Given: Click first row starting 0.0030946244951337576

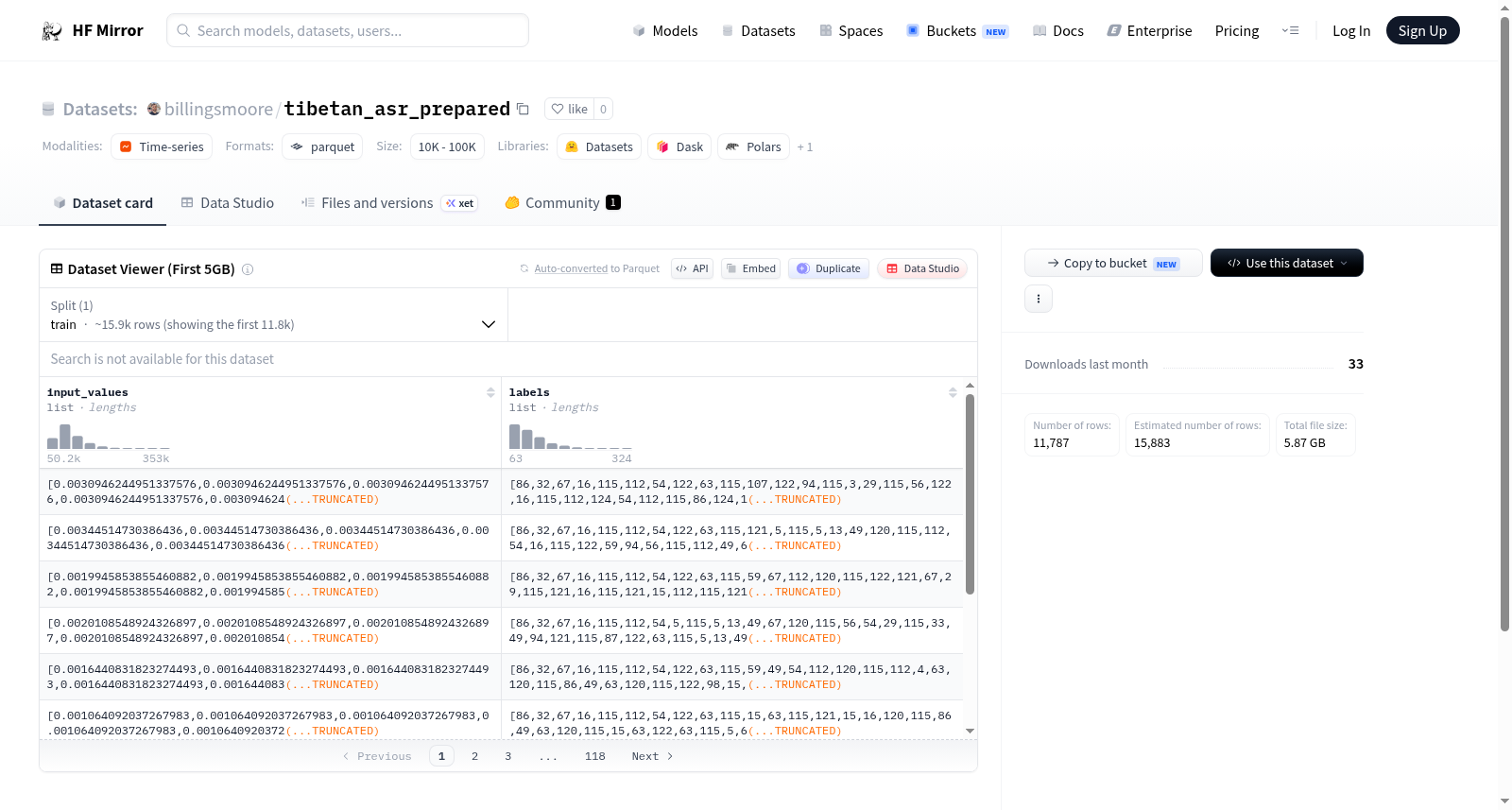Looking at the screenshot, I should pyautogui.click(x=269, y=491).
